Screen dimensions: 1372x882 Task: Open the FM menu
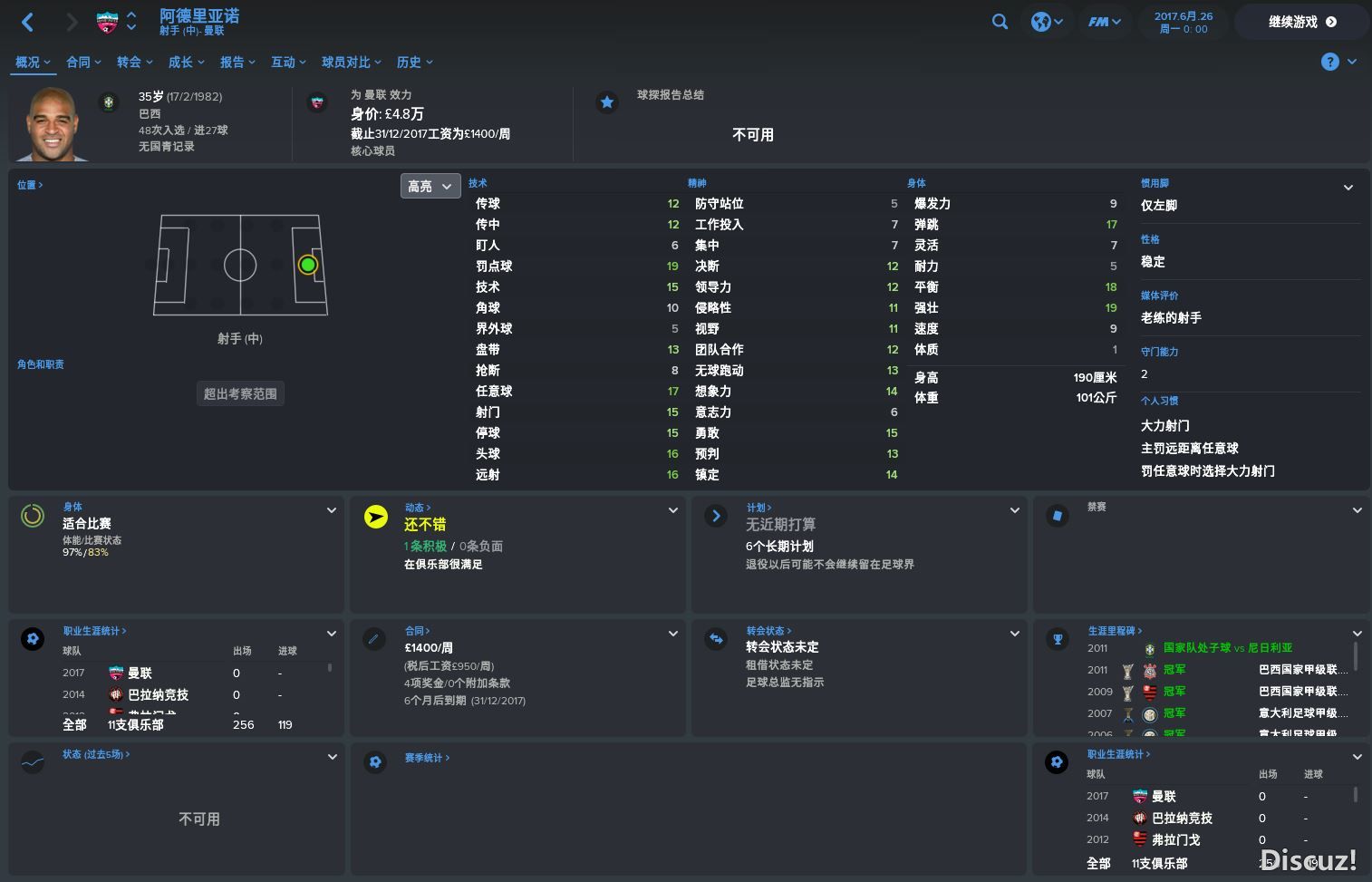pyautogui.click(x=1105, y=22)
